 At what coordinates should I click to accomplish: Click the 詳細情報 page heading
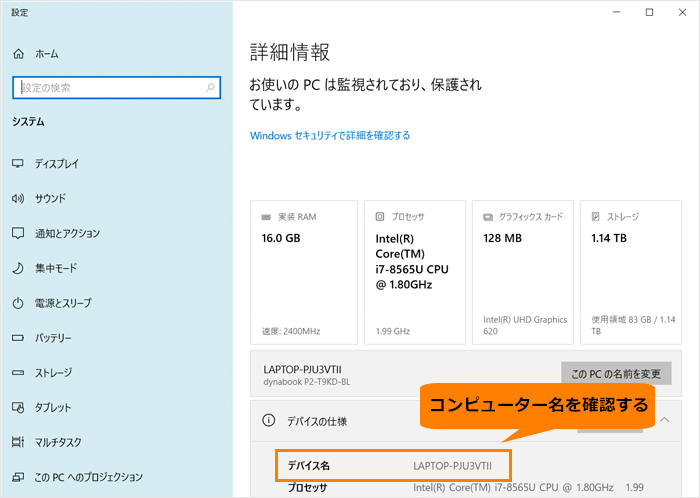coord(290,52)
